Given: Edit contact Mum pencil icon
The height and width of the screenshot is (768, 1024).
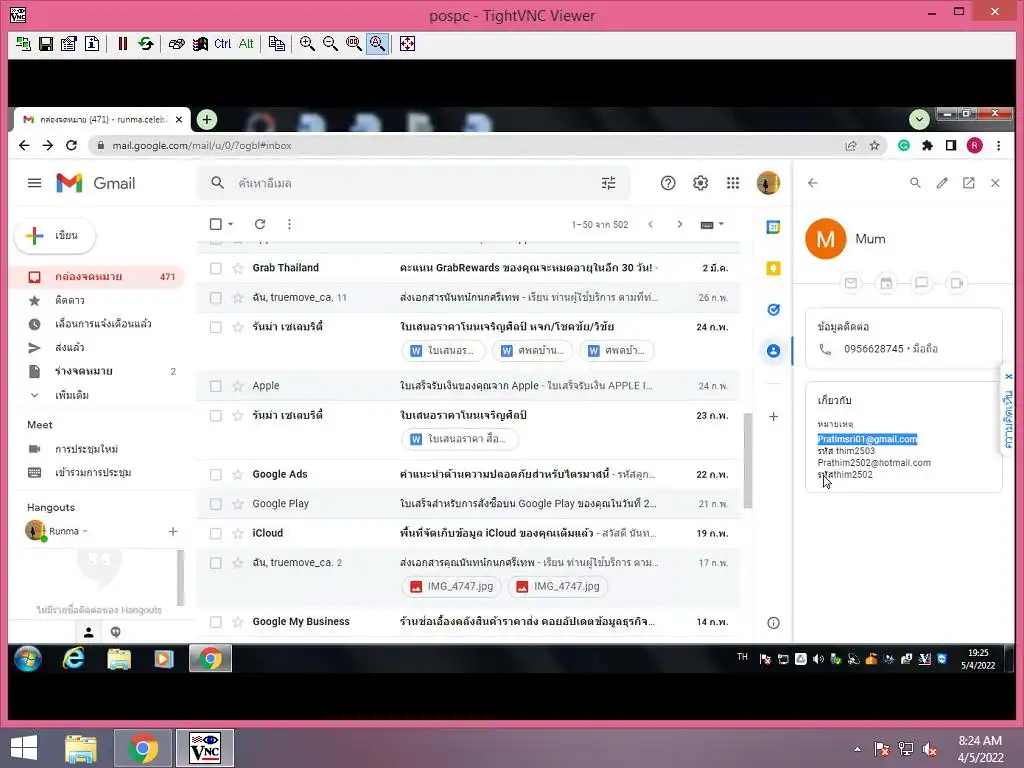Looking at the screenshot, I should pos(942,183).
